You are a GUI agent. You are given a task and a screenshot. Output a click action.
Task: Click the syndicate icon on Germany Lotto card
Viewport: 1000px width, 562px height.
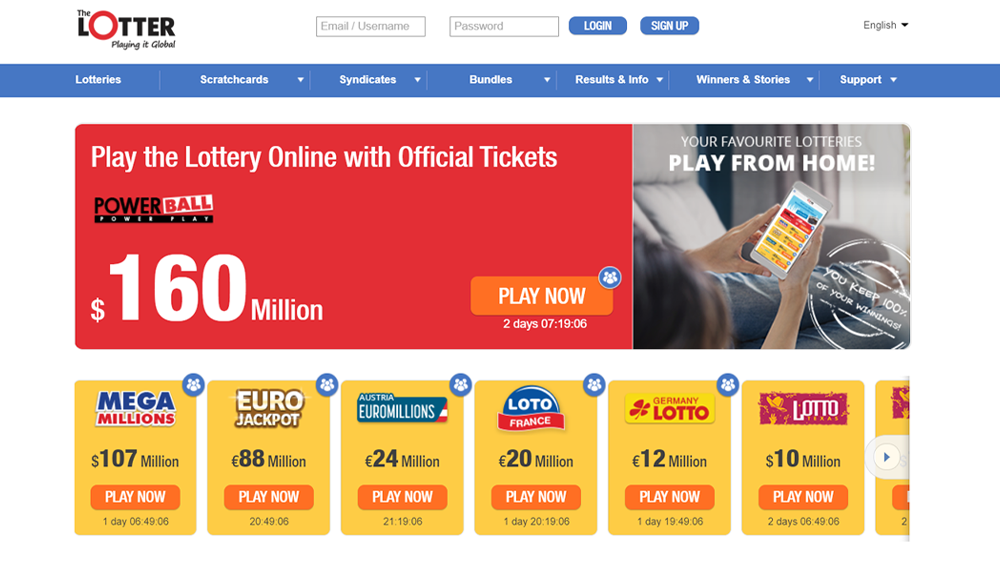click(728, 385)
